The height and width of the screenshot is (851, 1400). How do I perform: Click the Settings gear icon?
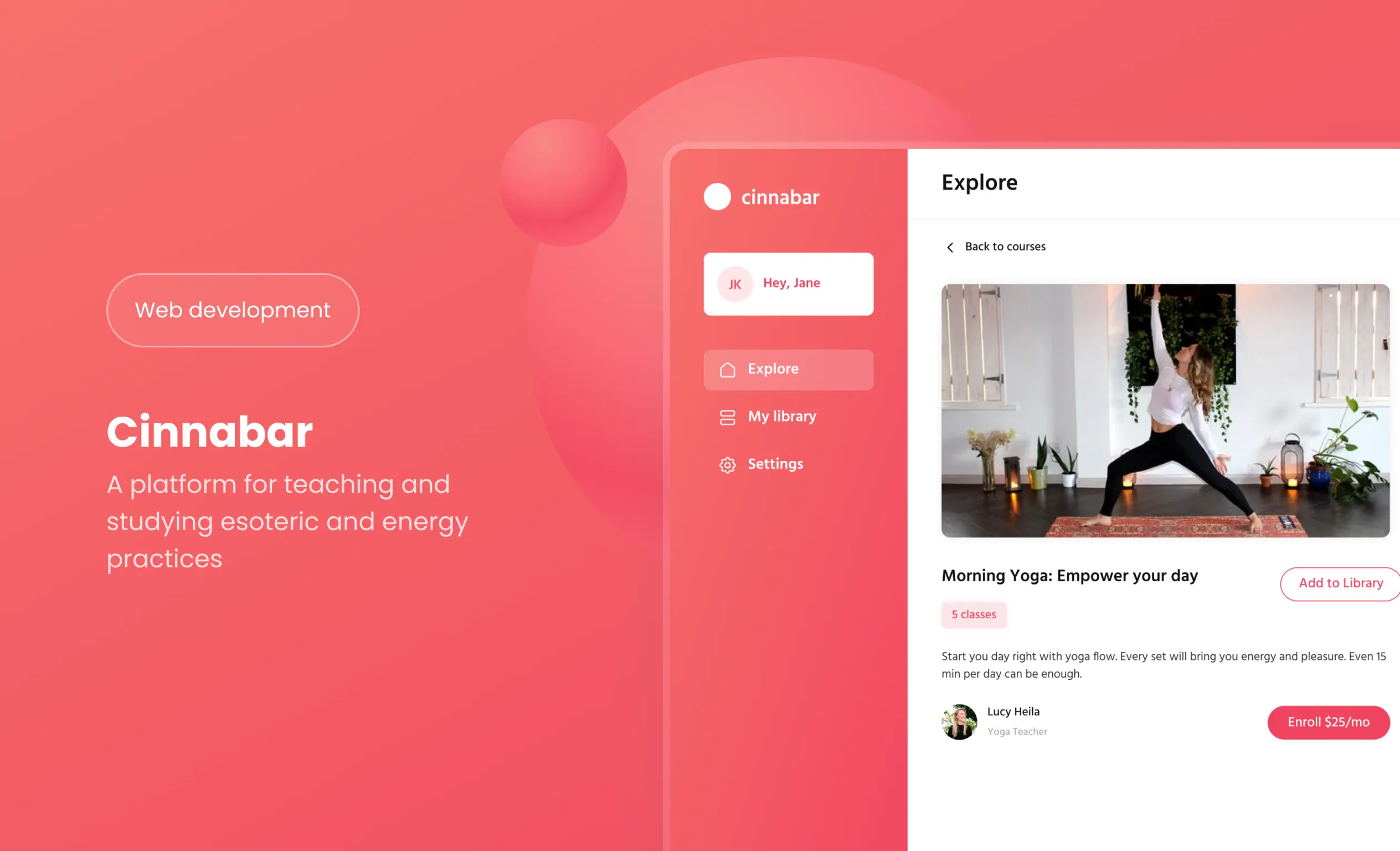[x=726, y=463]
